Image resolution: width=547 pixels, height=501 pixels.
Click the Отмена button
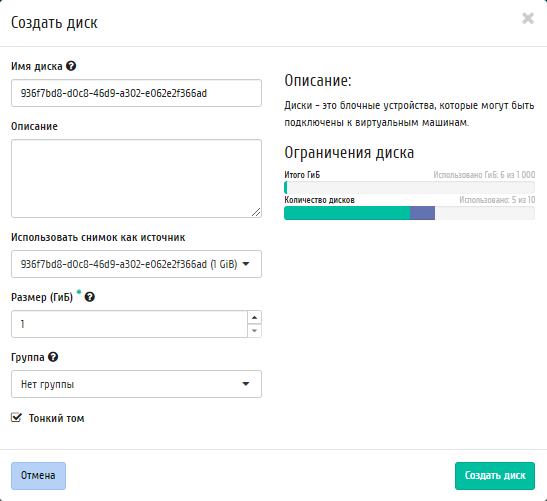pos(38,476)
